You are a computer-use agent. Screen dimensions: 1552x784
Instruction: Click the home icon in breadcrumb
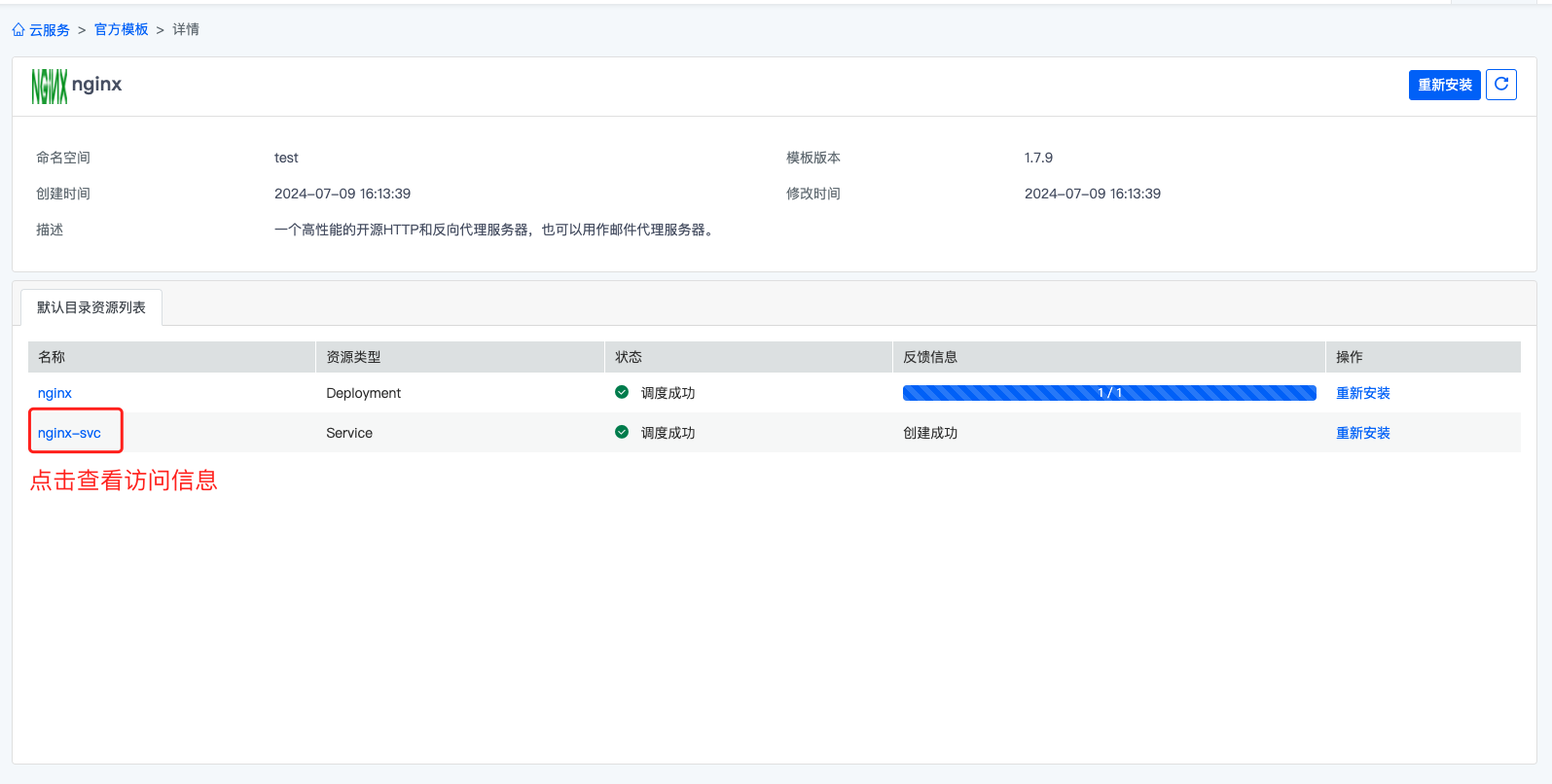point(18,30)
